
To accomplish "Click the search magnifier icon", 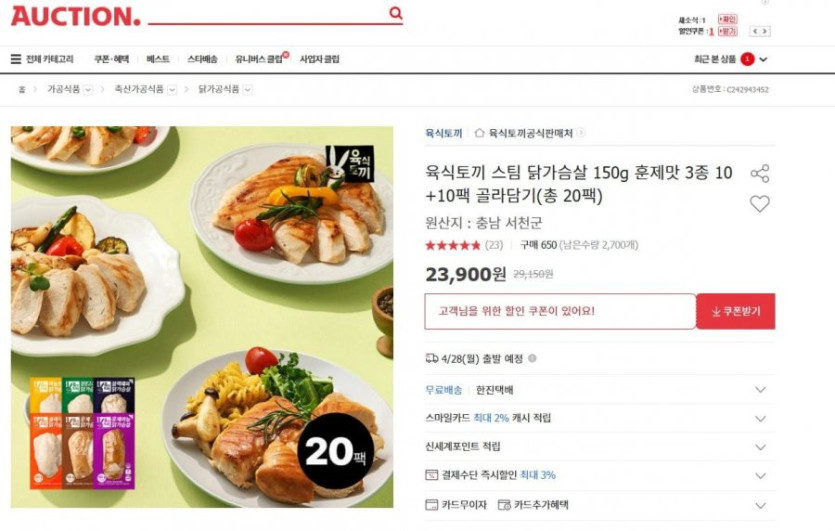I will [x=396, y=12].
